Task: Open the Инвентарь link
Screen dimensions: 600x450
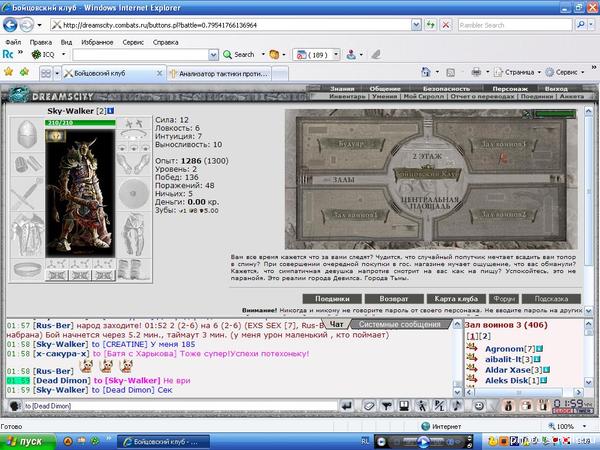Action: [x=347, y=96]
